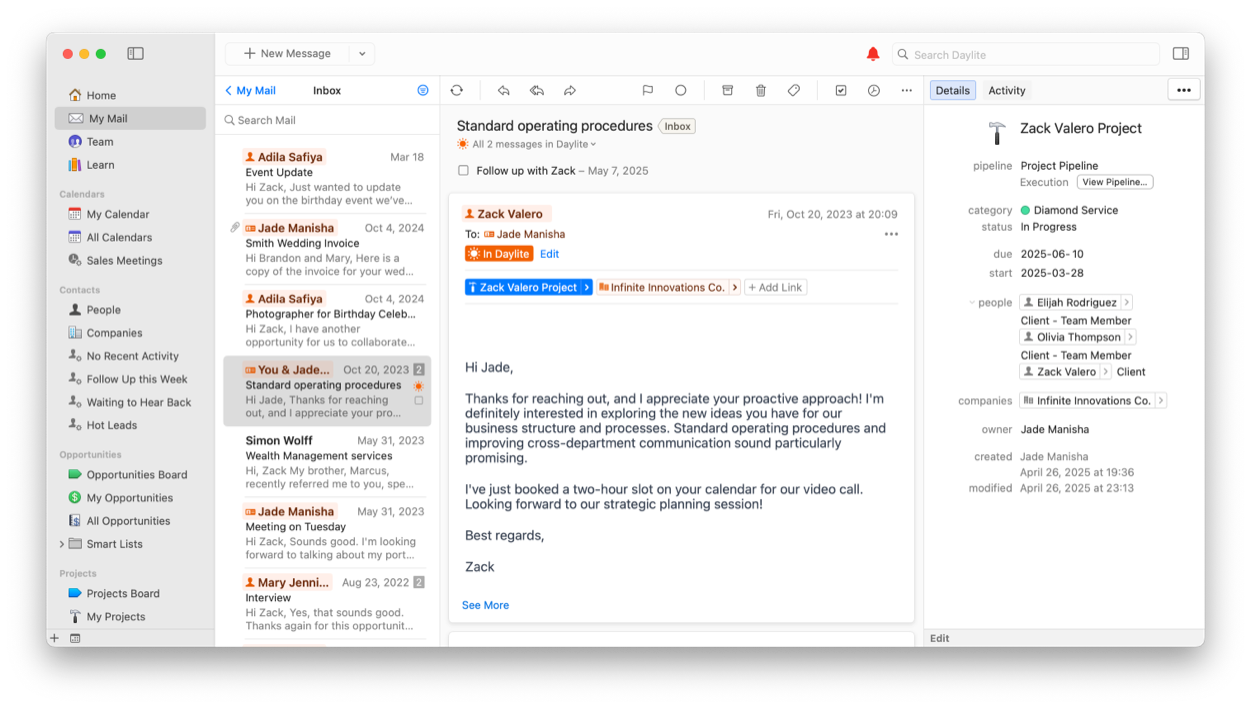The image size is (1251, 709).
Task: Click the reply arrow icon
Action: click(504, 90)
